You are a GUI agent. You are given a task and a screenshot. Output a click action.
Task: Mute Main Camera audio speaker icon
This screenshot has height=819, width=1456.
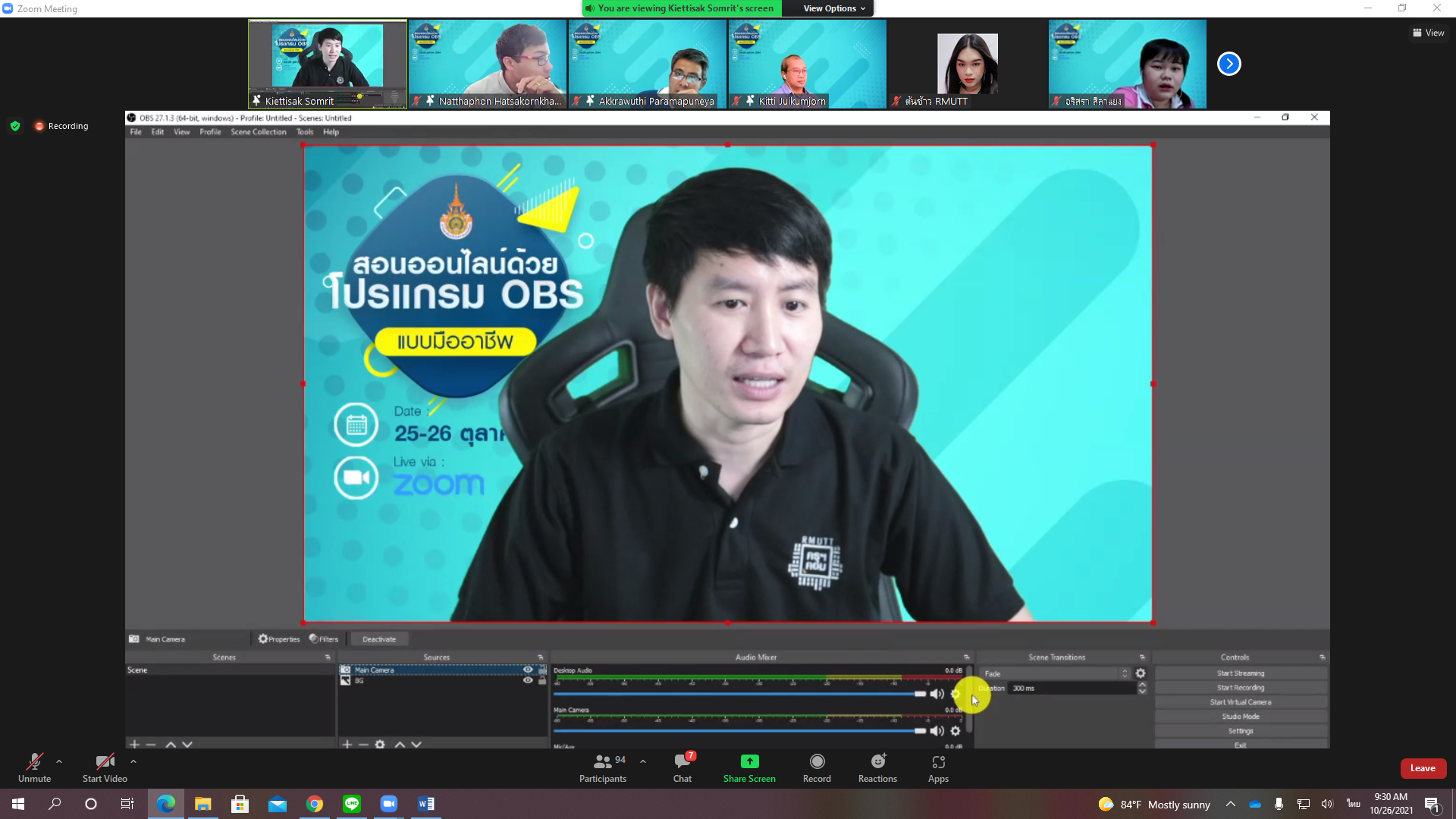pos(937,731)
